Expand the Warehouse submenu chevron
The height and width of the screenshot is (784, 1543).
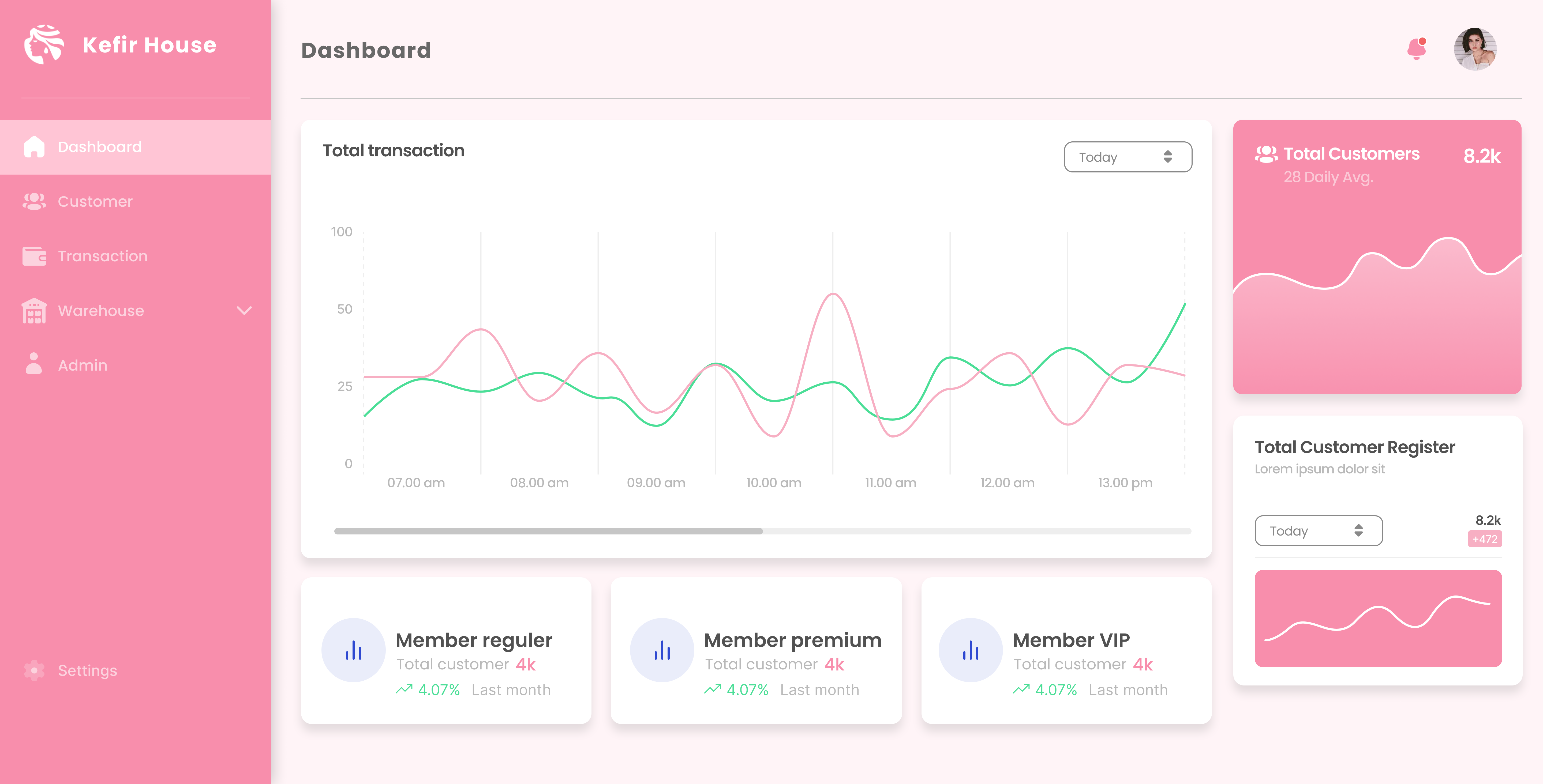(x=244, y=310)
